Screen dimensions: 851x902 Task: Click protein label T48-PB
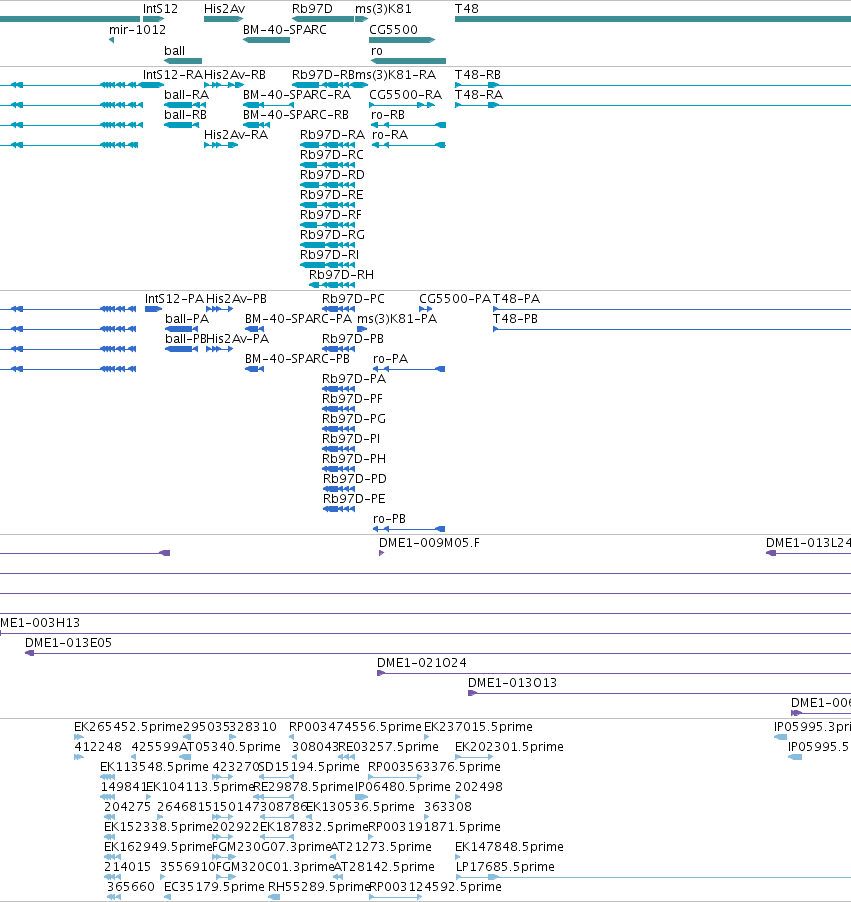[x=515, y=319]
